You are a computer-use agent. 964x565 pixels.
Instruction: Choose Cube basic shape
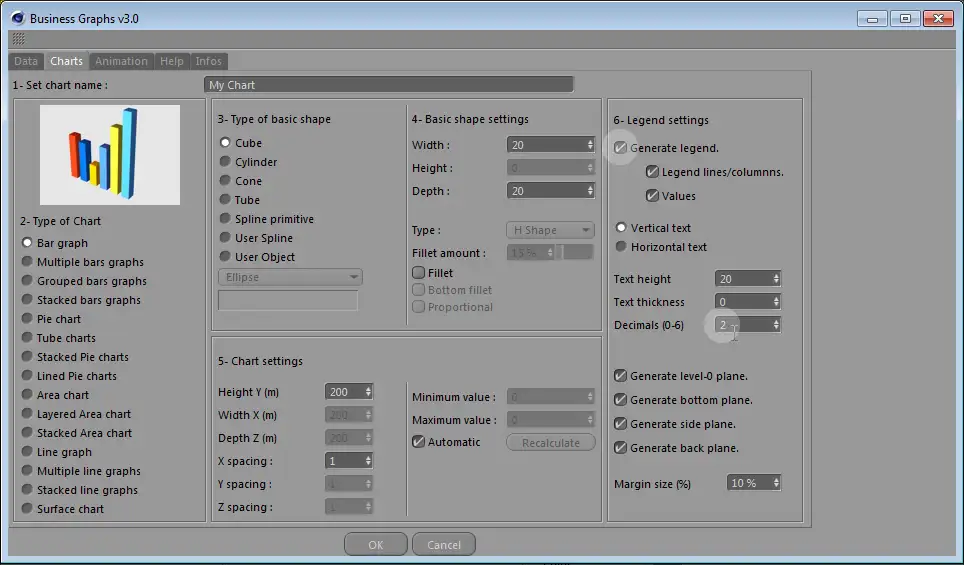[x=240, y=143]
